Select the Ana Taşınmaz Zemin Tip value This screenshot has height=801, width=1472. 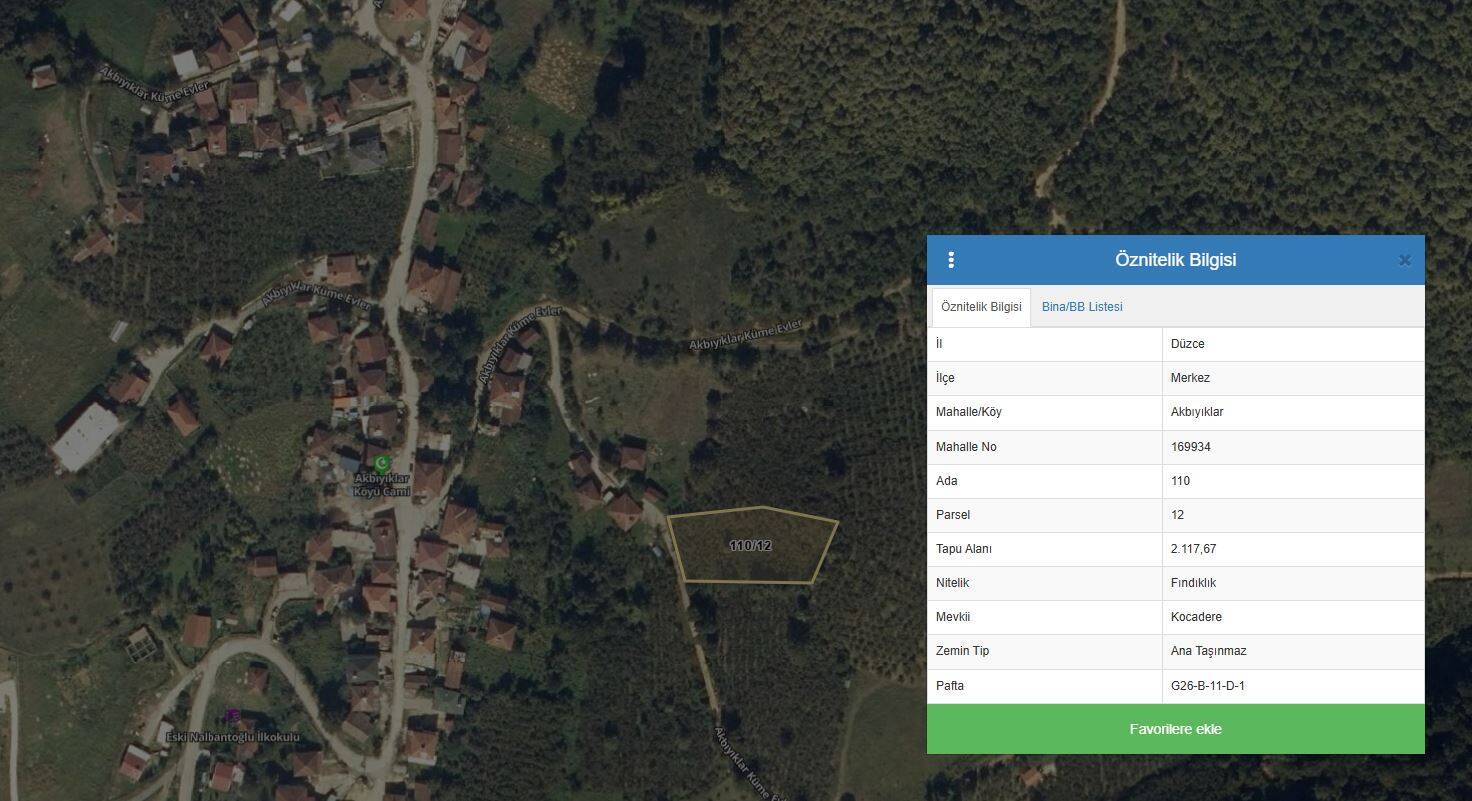pos(1208,651)
